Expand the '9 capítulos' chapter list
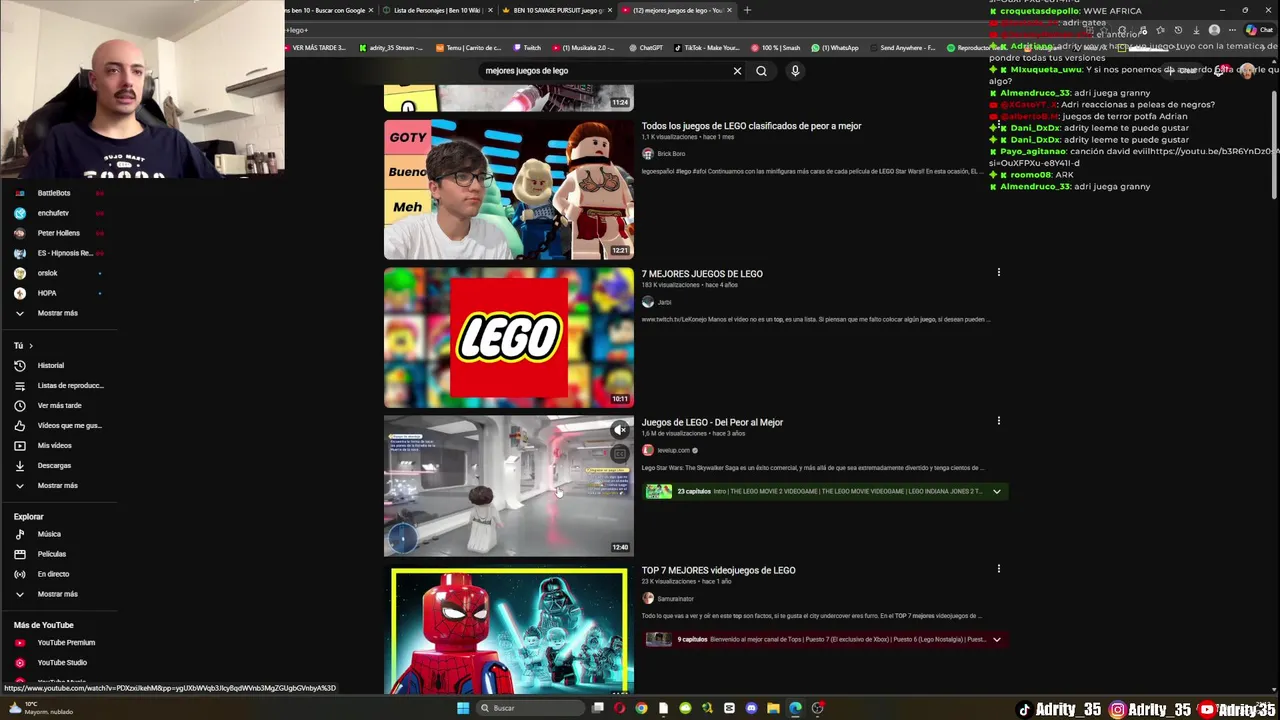This screenshot has width=1280, height=720. coord(996,639)
